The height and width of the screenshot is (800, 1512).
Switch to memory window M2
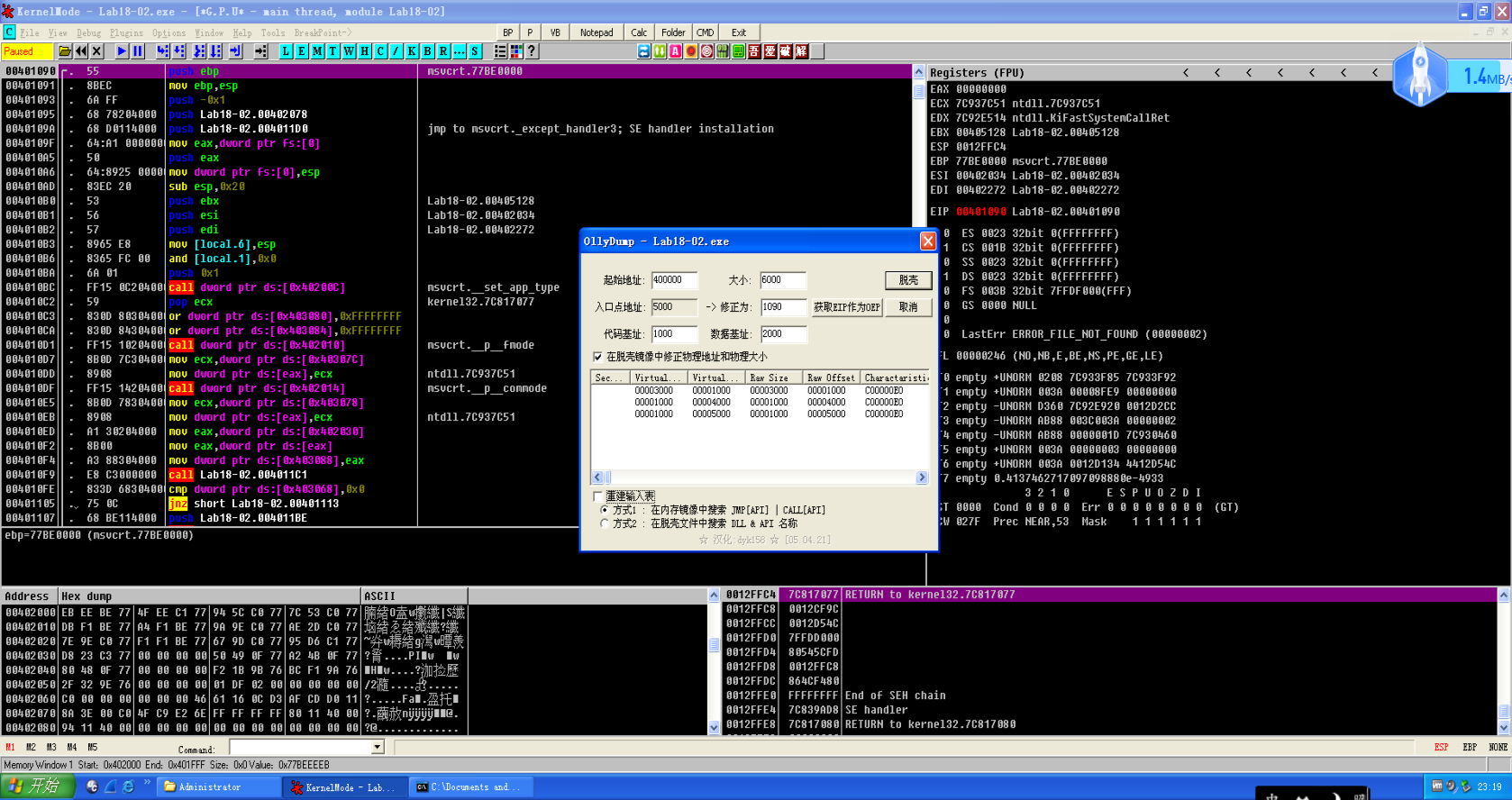[x=32, y=747]
